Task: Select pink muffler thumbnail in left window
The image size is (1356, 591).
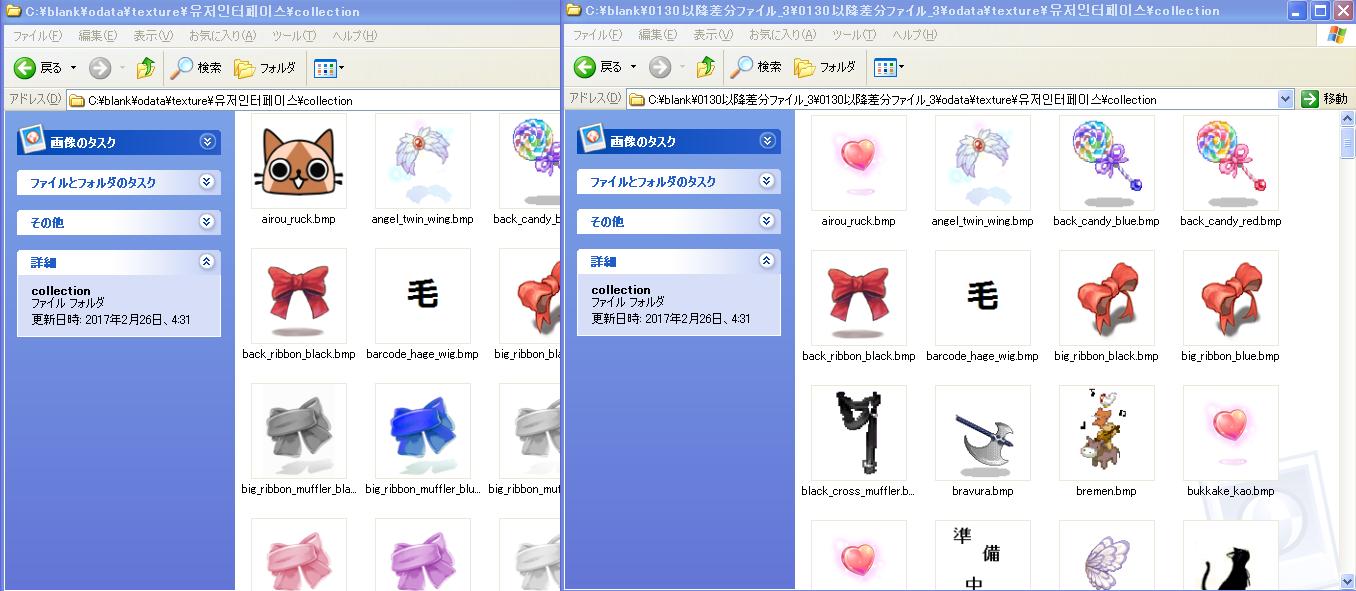Action: point(299,554)
